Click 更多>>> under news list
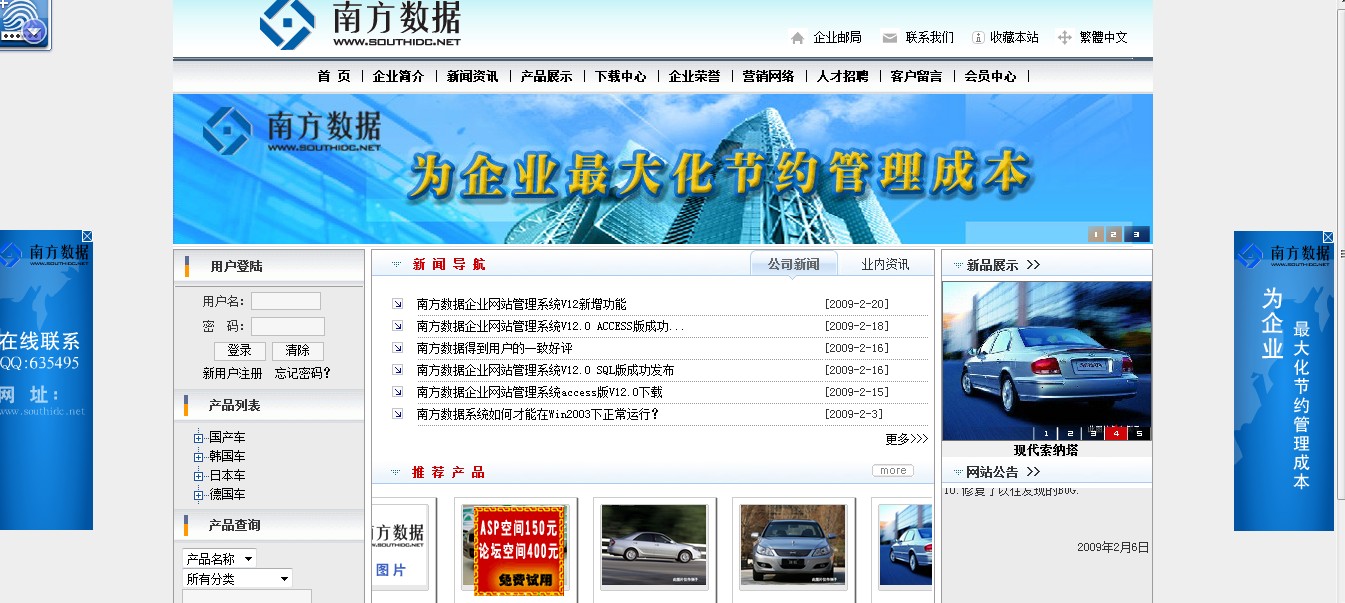 [906, 438]
